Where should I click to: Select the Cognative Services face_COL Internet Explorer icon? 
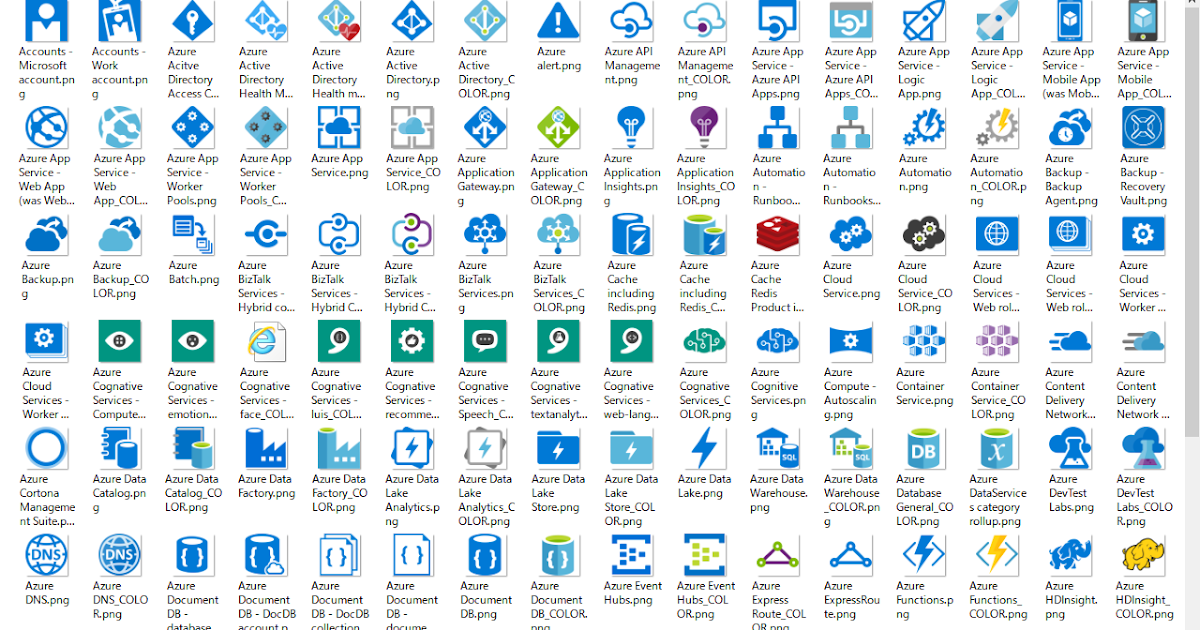point(265,341)
